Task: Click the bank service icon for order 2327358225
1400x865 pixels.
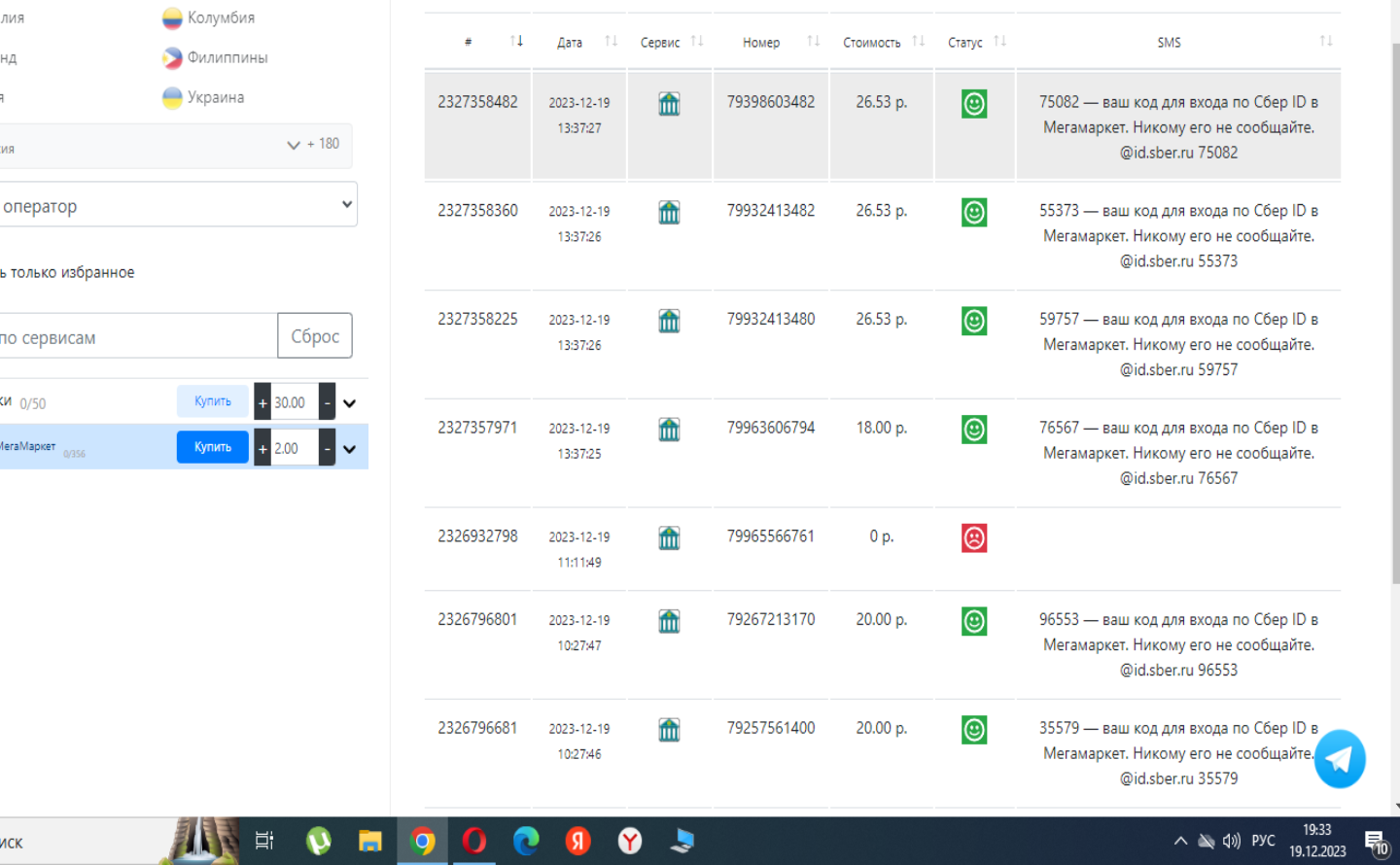Action: coord(669,322)
